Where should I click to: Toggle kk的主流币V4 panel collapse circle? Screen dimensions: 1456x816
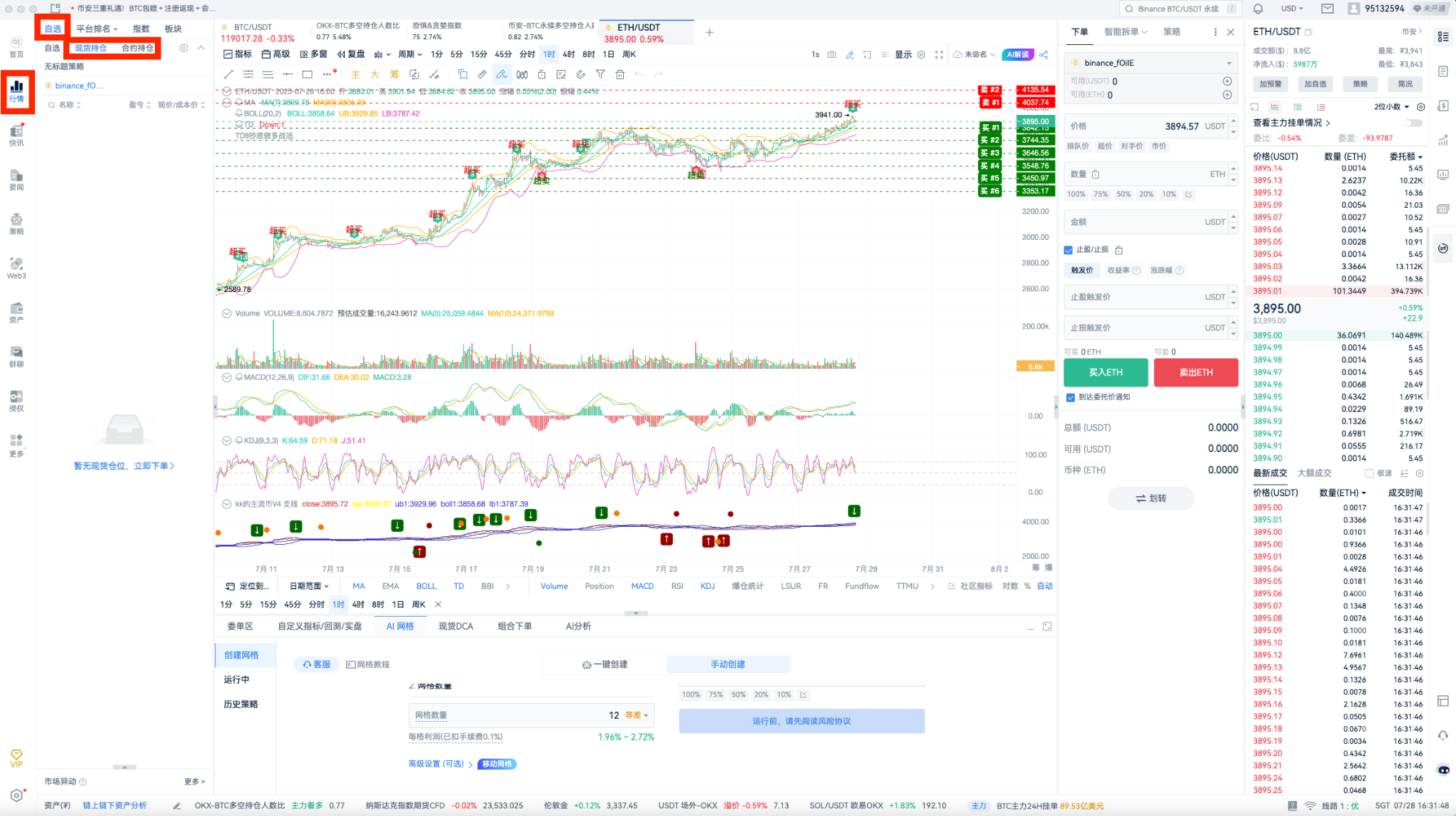[227, 504]
